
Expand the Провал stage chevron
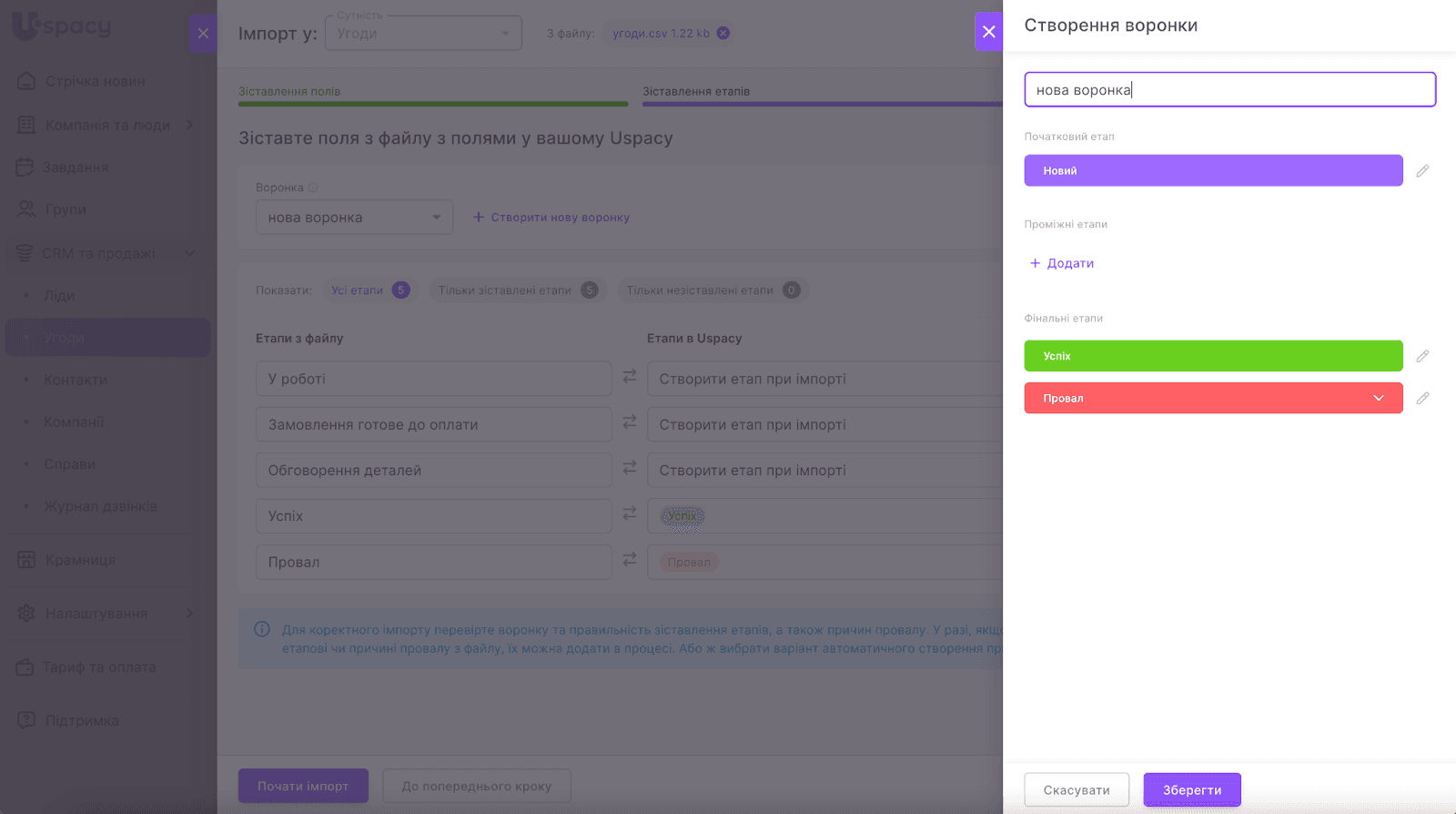coord(1379,398)
